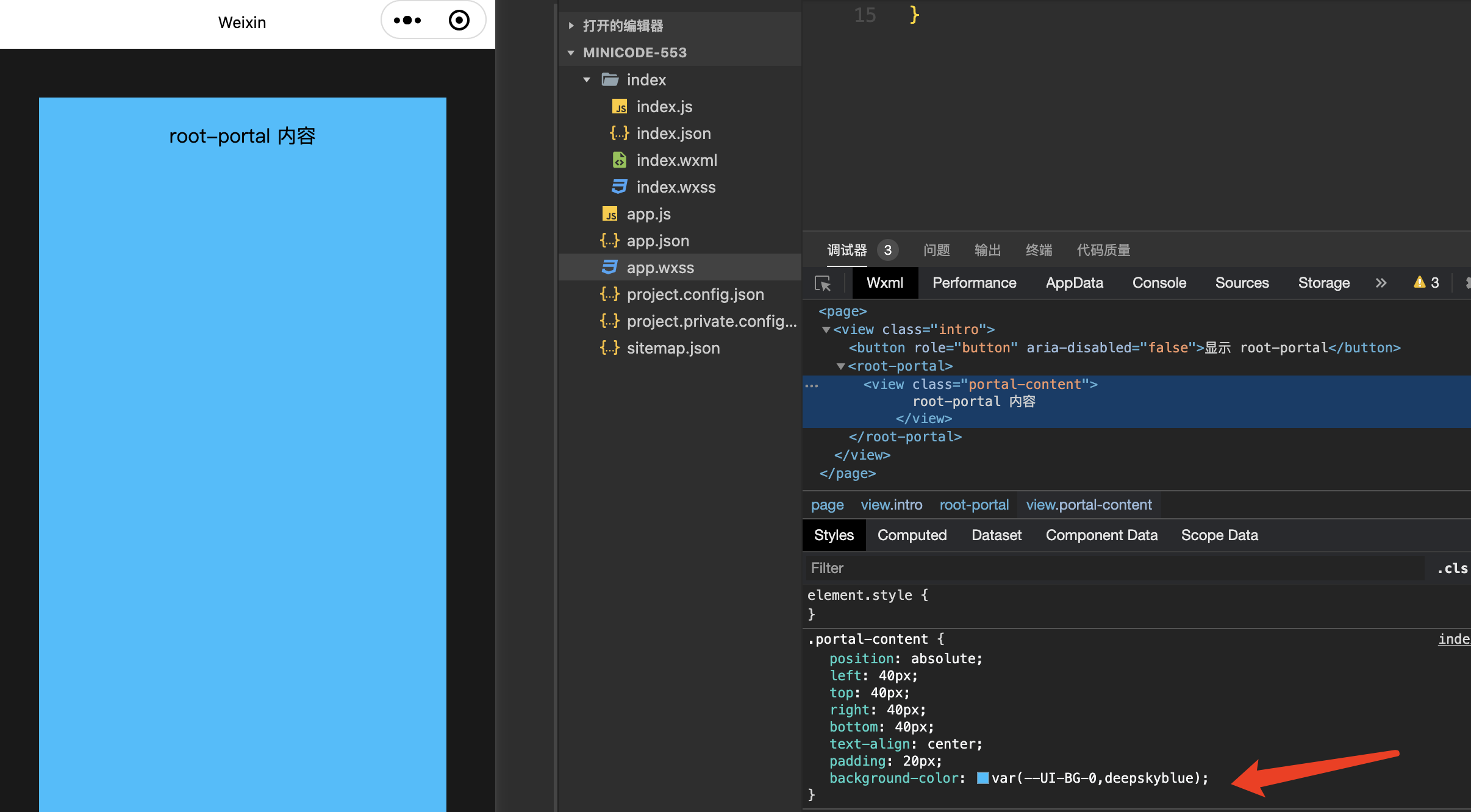The image size is (1471, 812).
Task: Collapse the MINICODE-553 project tree
Action: point(571,53)
